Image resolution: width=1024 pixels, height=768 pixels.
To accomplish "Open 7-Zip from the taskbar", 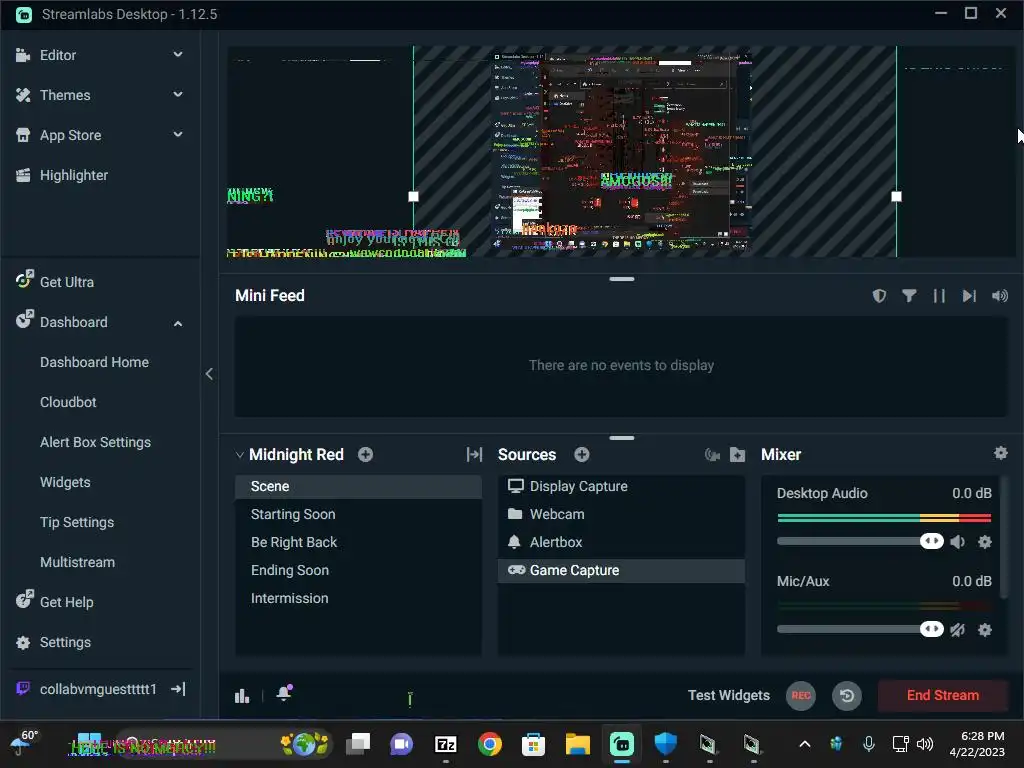I will tap(445, 744).
